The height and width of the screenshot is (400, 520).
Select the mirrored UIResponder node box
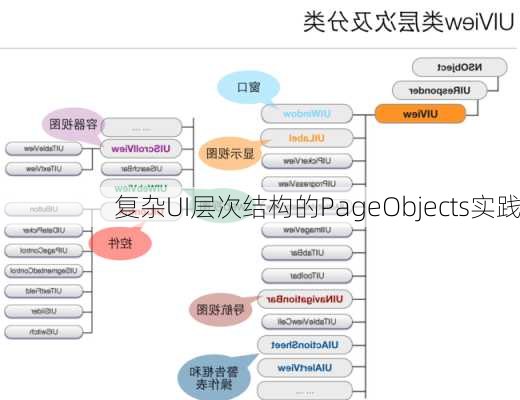point(439,90)
